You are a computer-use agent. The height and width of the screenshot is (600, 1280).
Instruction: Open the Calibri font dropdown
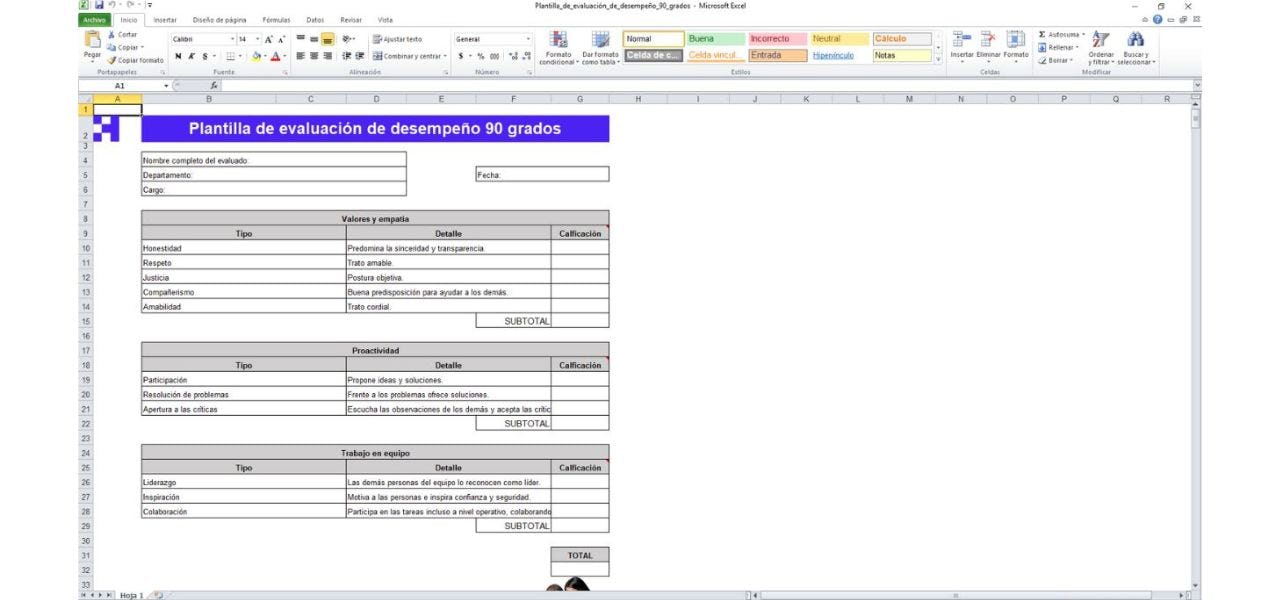(232, 39)
